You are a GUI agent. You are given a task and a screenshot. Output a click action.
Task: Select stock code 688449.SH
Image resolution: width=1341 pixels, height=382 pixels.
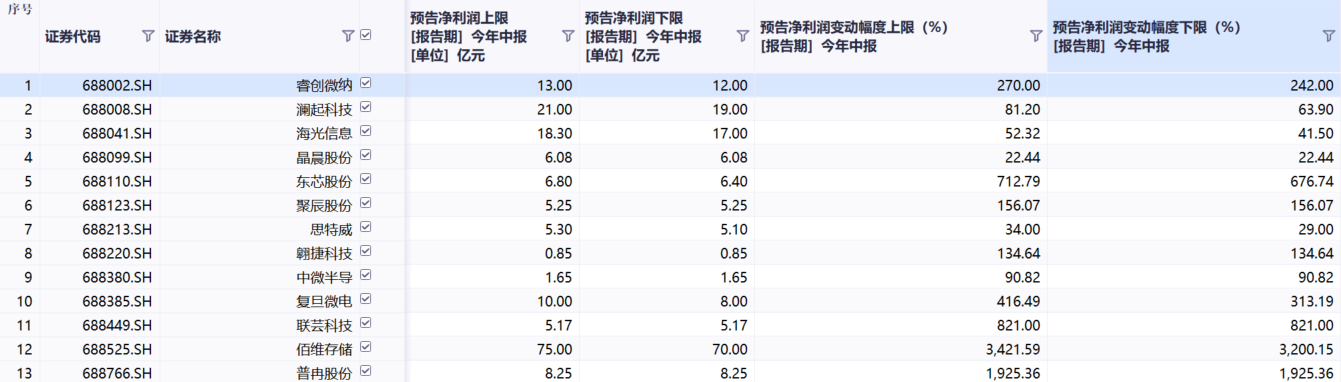pyautogui.click(x=116, y=326)
